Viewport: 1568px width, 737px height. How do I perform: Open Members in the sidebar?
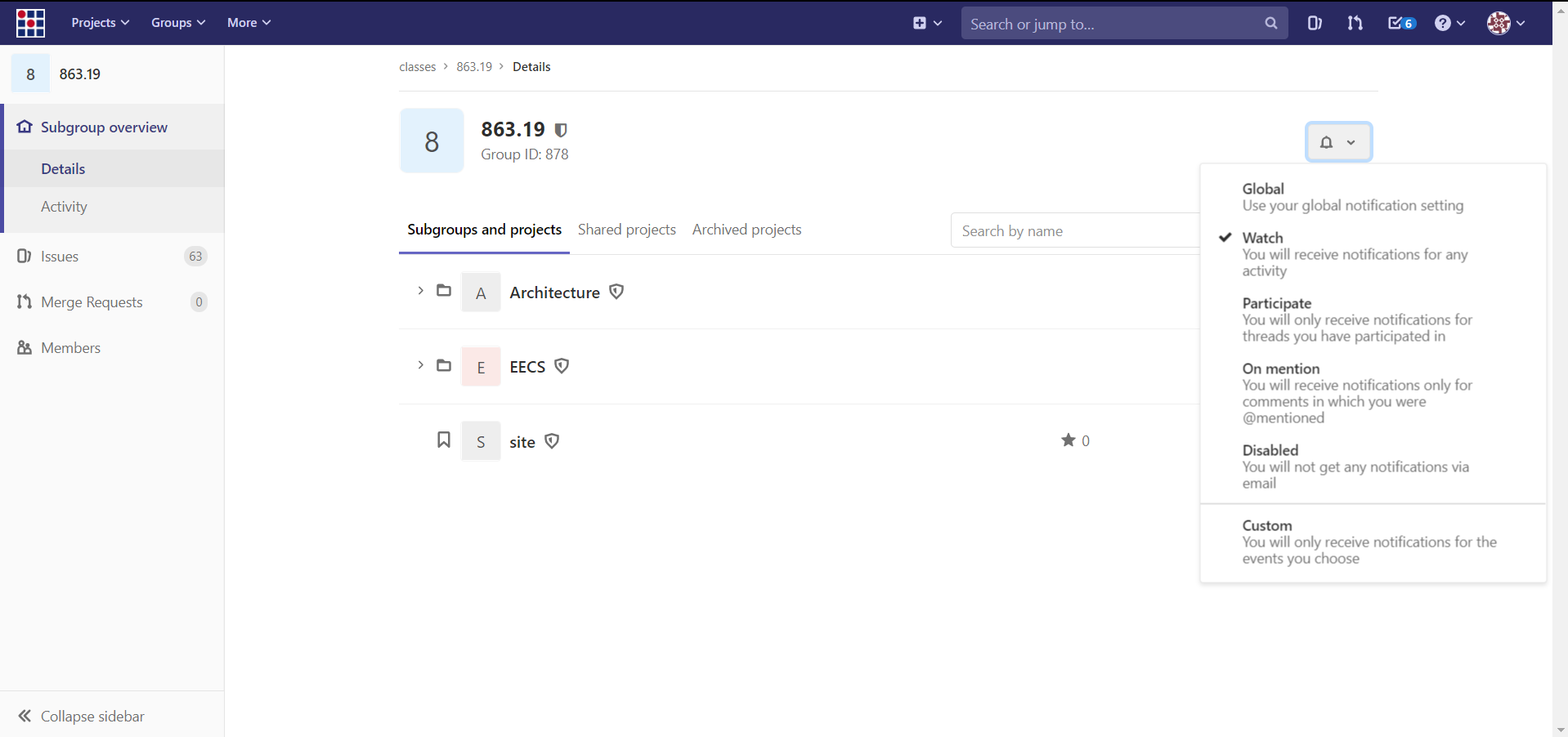click(x=70, y=348)
